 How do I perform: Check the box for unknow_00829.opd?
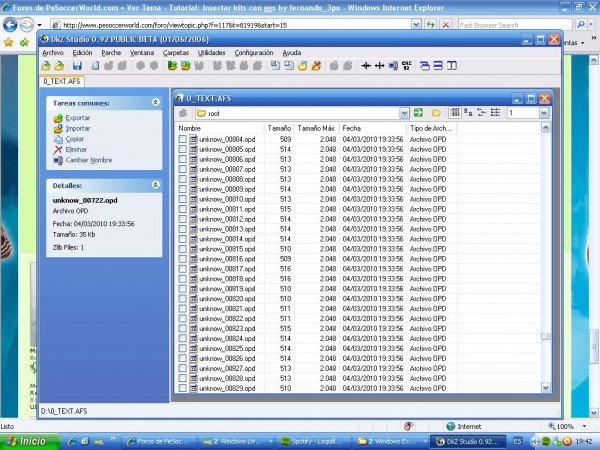tap(183, 388)
